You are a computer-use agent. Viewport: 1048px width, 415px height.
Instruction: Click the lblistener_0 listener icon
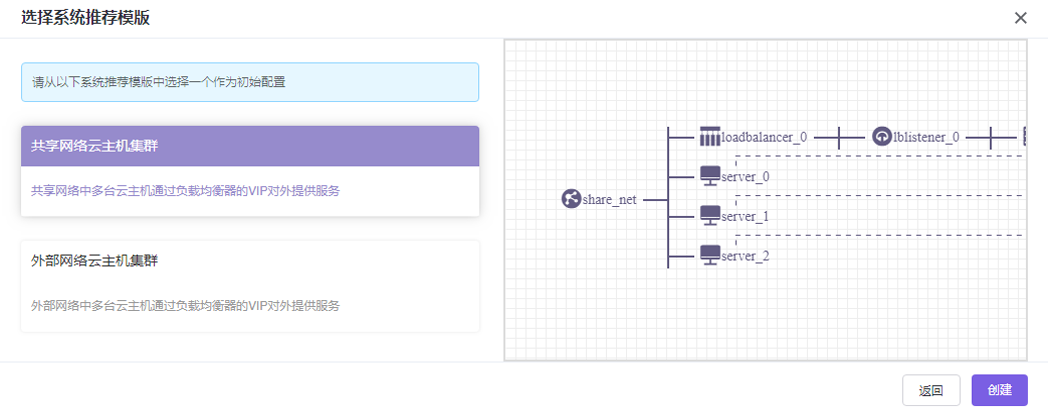point(882,137)
